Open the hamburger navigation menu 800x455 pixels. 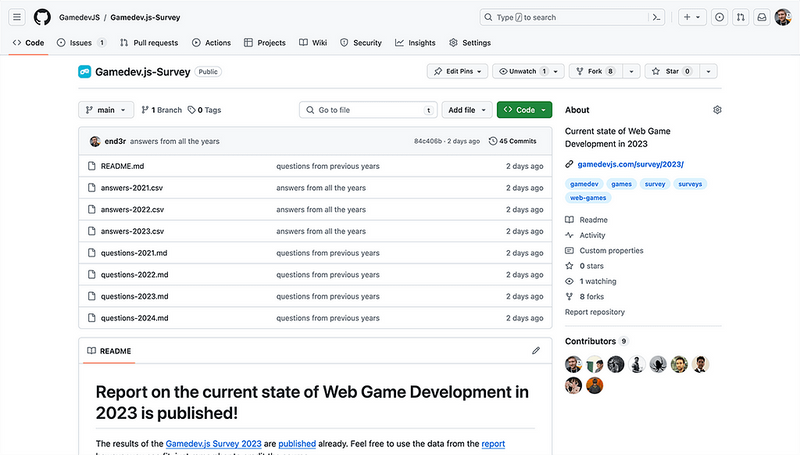pyautogui.click(x=17, y=17)
